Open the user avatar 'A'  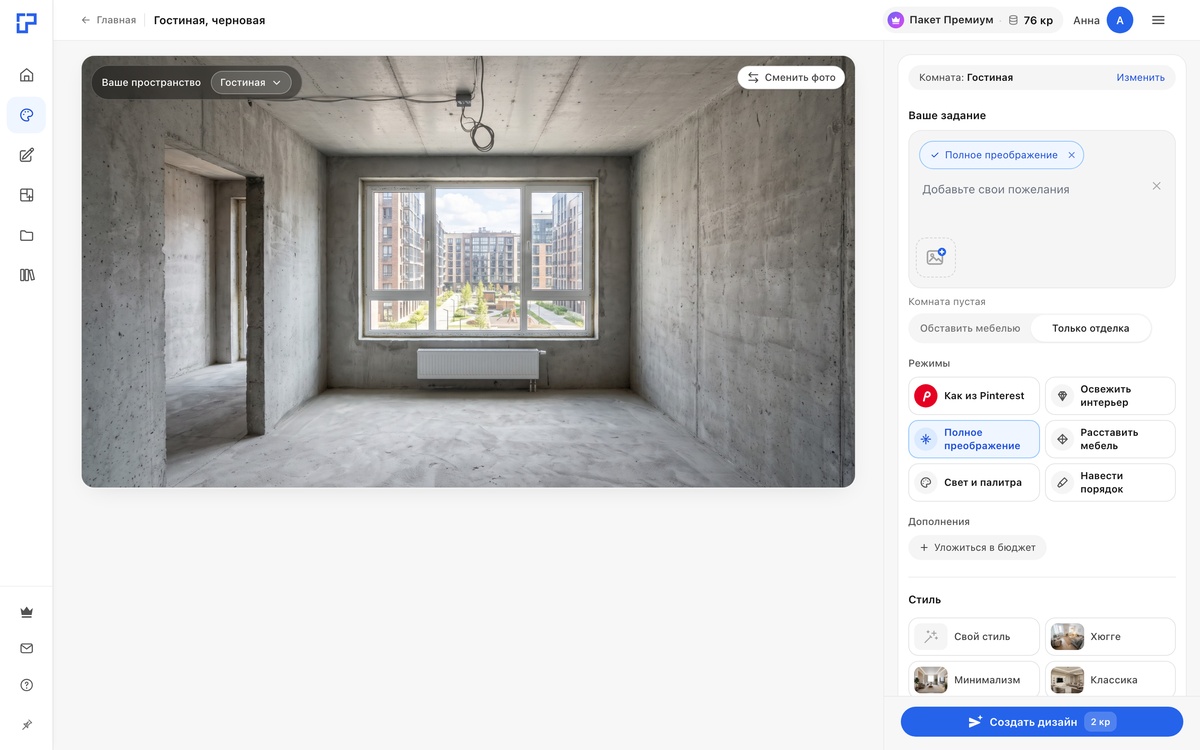(x=1120, y=20)
